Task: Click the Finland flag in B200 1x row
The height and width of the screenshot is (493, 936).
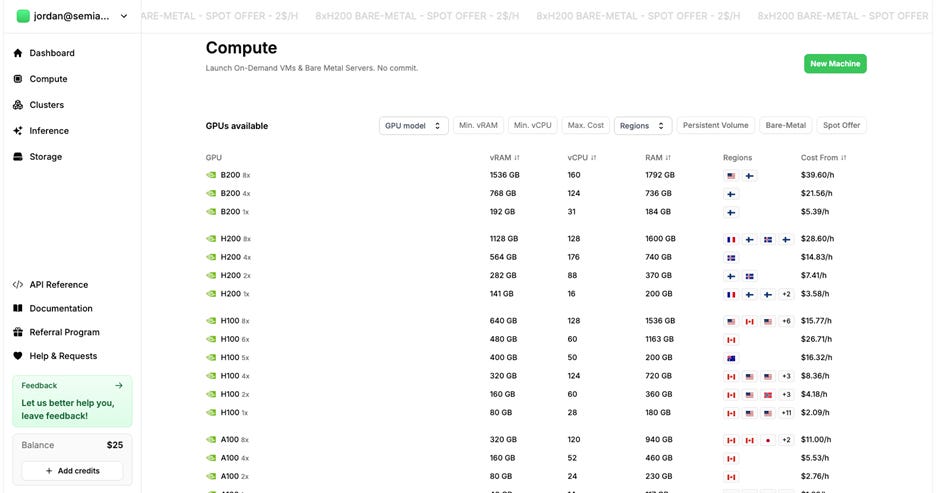Action: tap(731, 212)
